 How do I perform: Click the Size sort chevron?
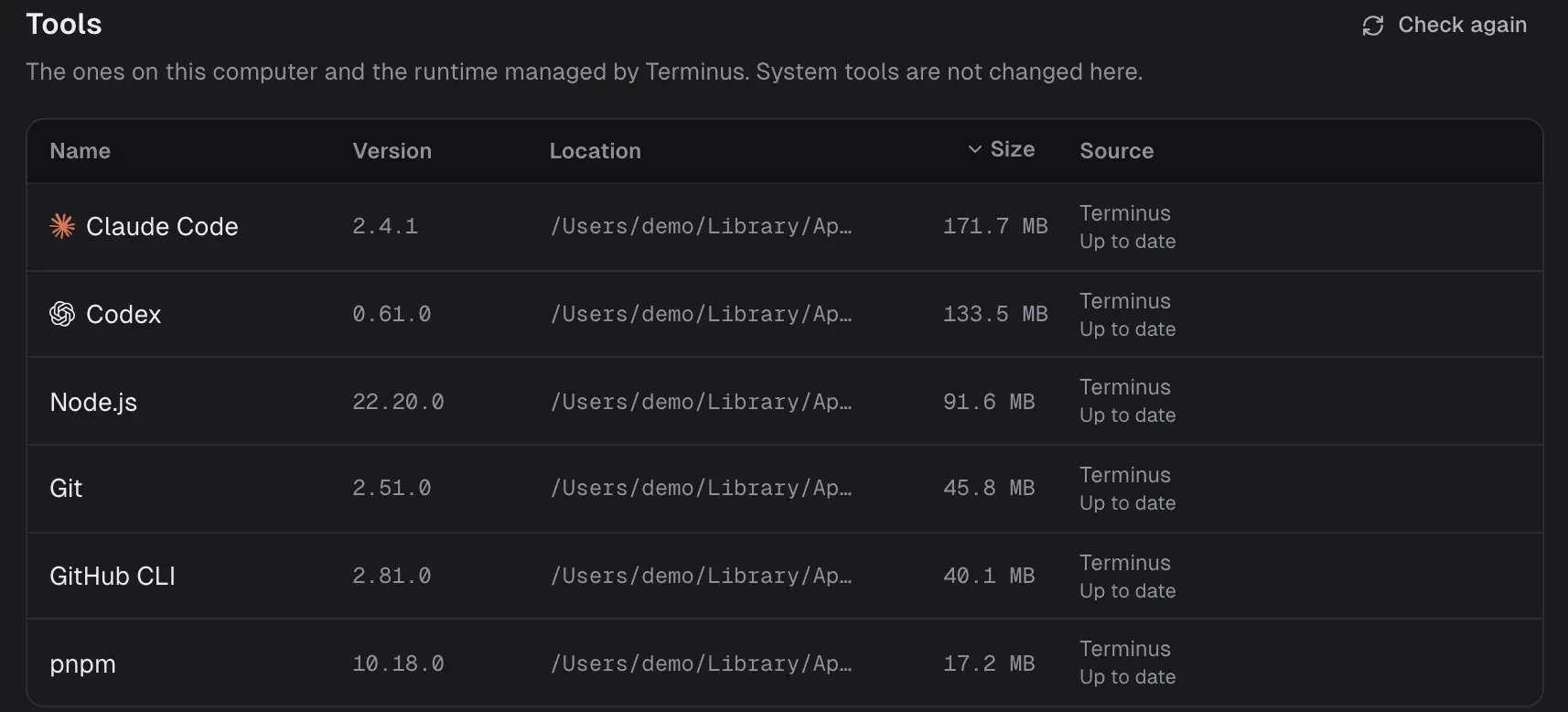(975, 149)
